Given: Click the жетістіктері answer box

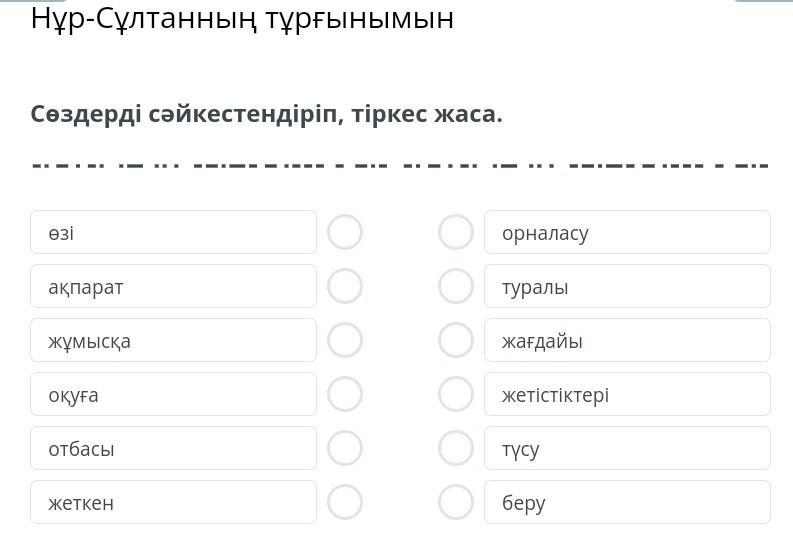Looking at the screenshot, I should (627, 394).
